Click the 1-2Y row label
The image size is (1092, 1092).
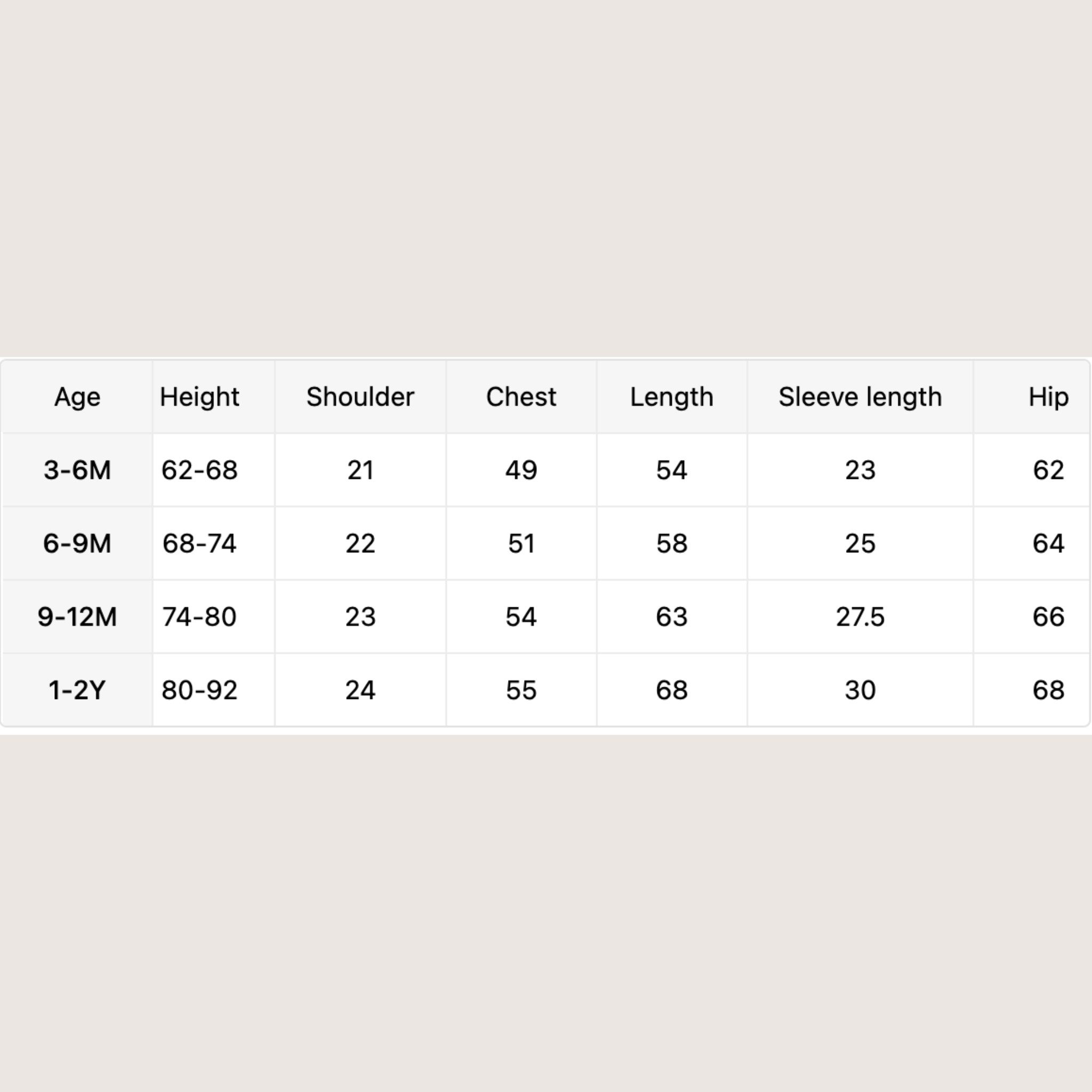(x=77, y=690)
